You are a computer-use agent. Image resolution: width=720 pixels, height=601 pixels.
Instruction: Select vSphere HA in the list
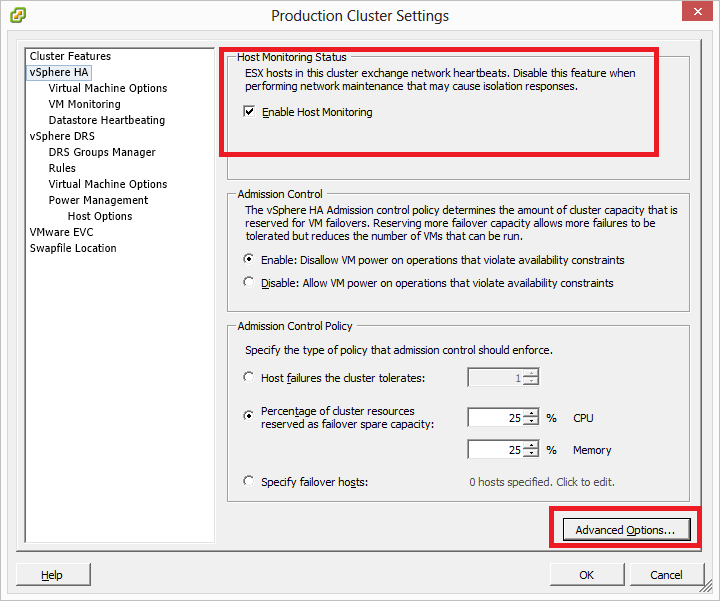pyautogui.click(x=59, y=72)
